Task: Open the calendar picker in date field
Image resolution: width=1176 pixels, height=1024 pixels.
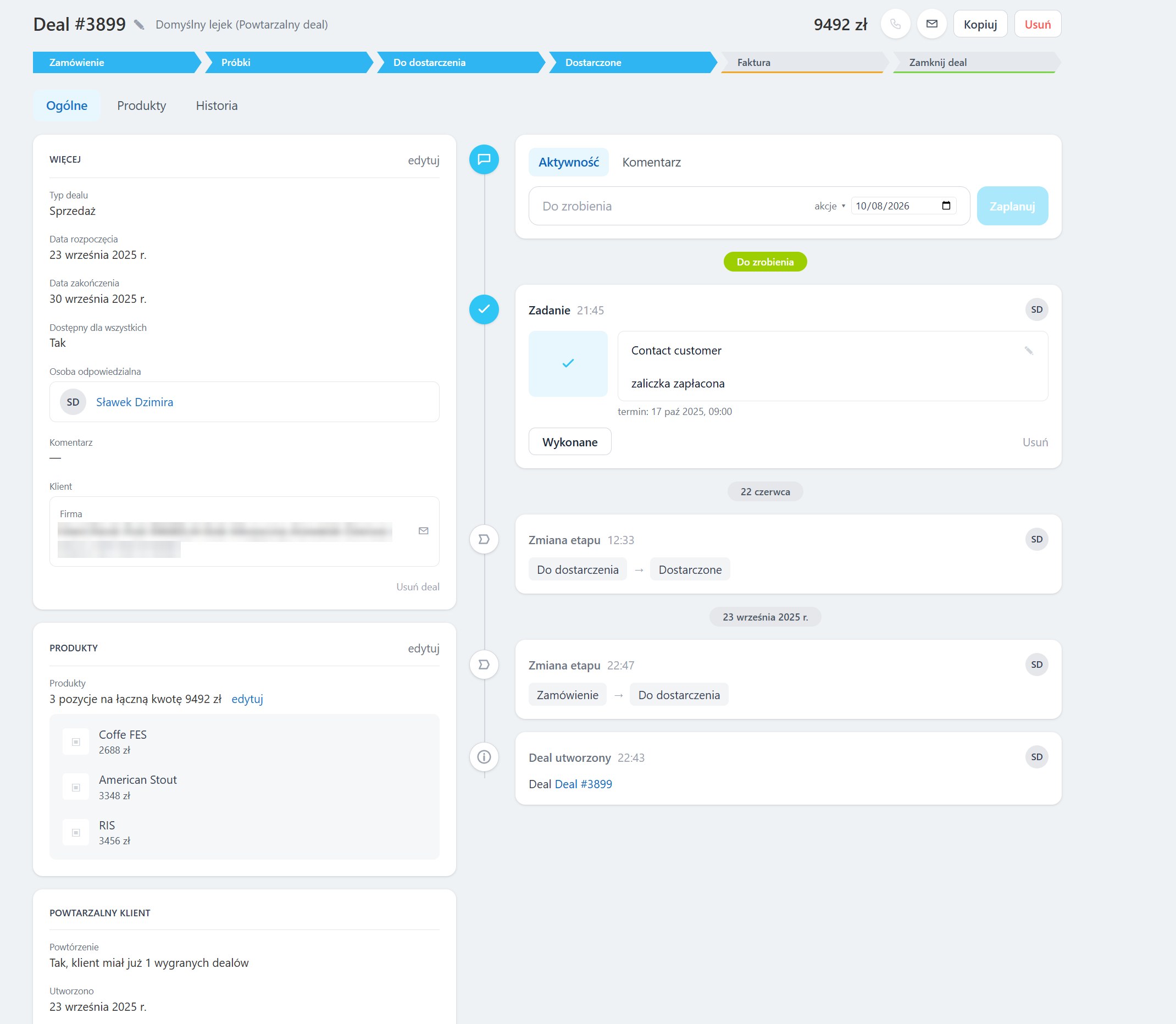Action: coord(946,206)
